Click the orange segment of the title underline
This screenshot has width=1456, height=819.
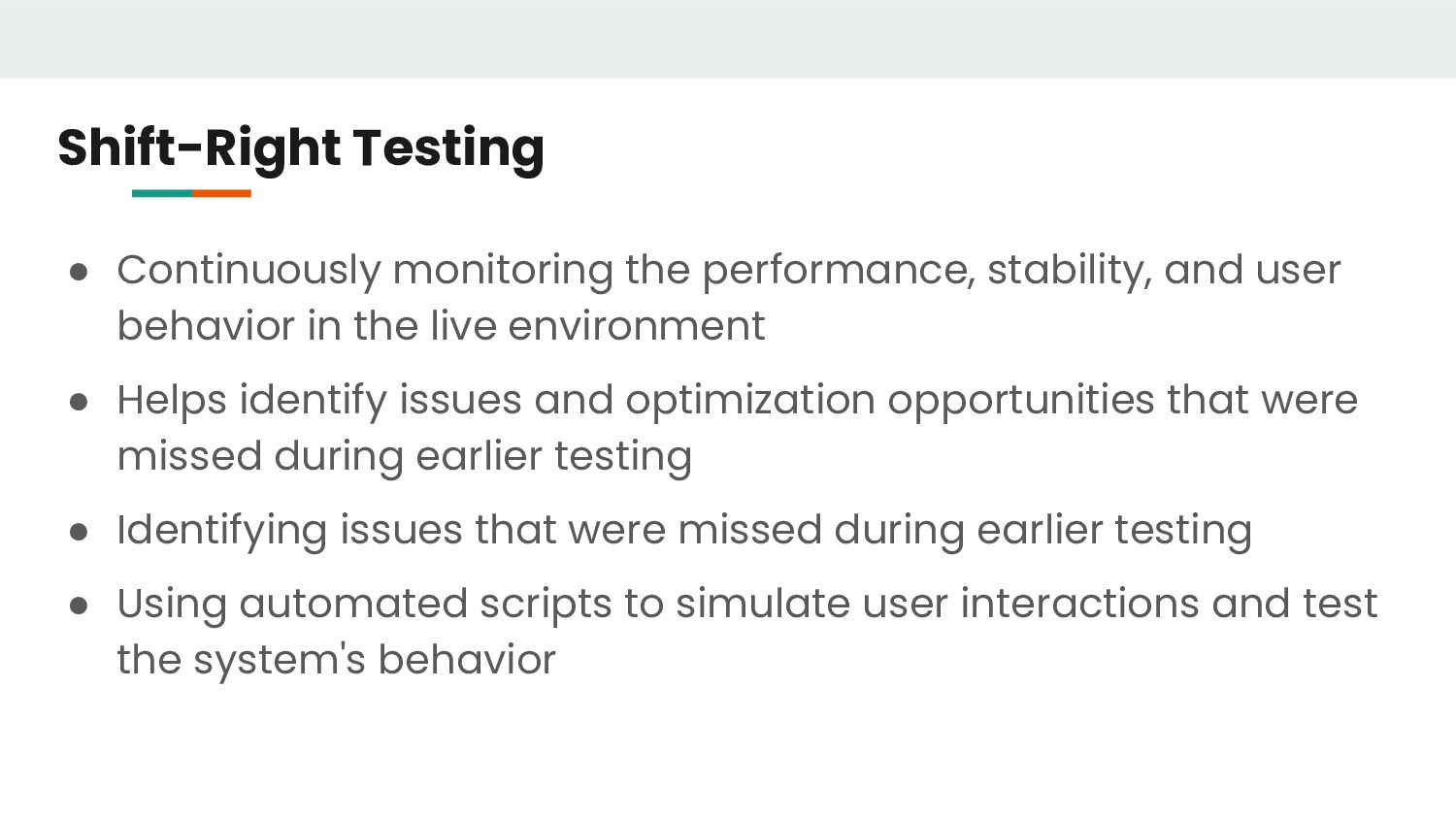(221, 193)
